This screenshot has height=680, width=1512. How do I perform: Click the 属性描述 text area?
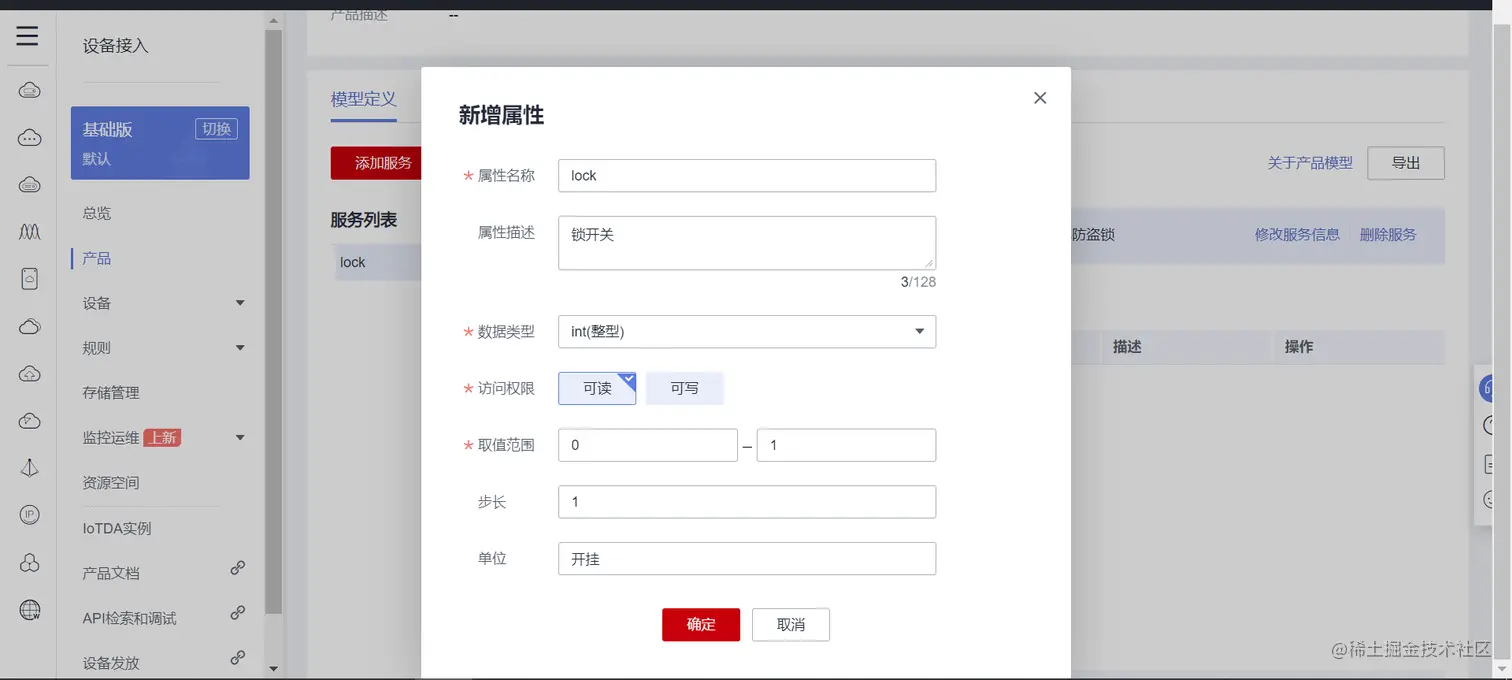click(747, 243)
